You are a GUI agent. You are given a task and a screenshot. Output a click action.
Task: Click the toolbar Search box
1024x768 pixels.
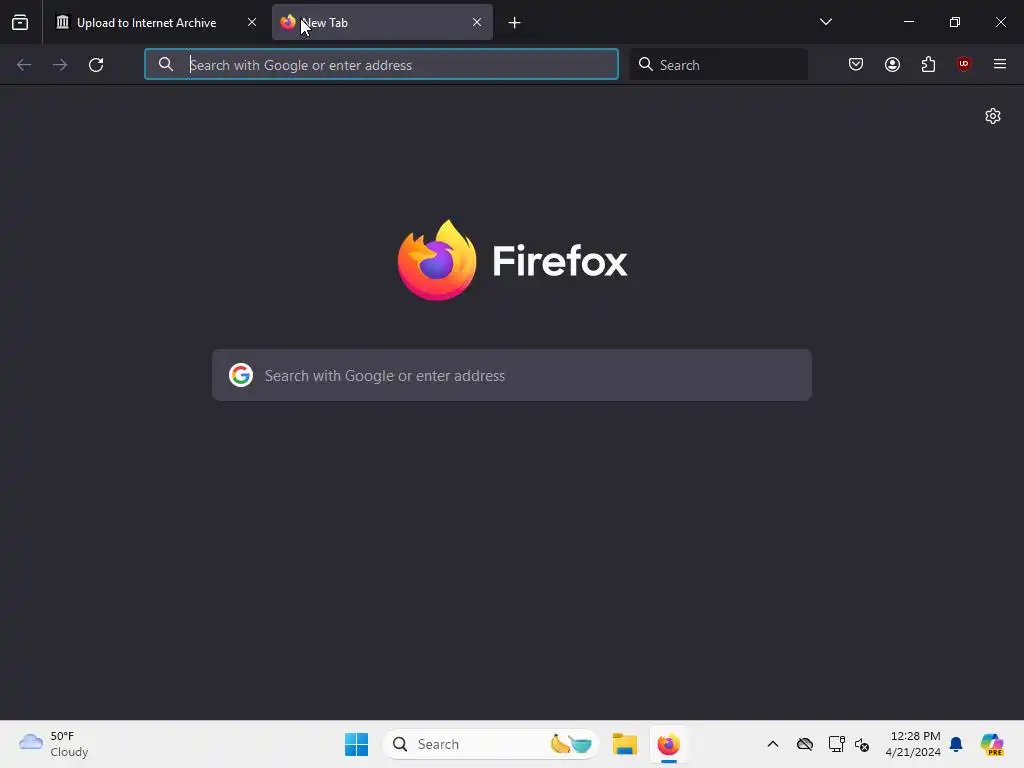718,64
